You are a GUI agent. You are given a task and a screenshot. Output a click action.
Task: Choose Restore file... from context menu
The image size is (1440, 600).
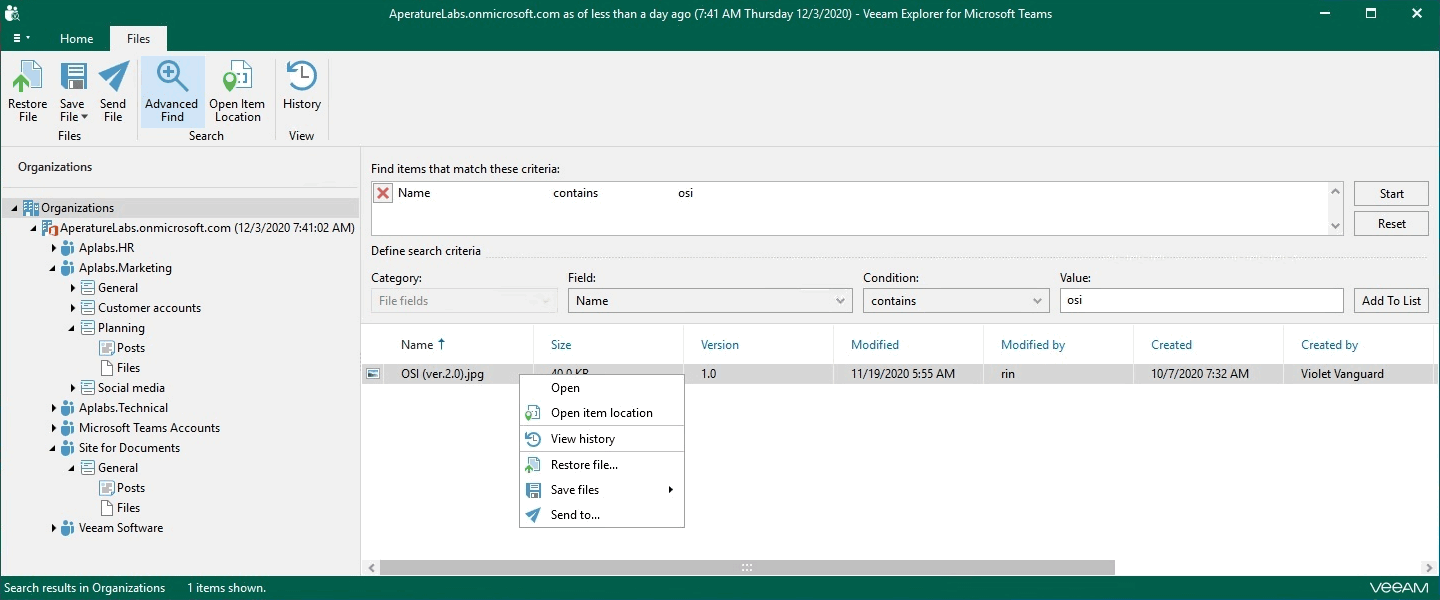point(602,465)
